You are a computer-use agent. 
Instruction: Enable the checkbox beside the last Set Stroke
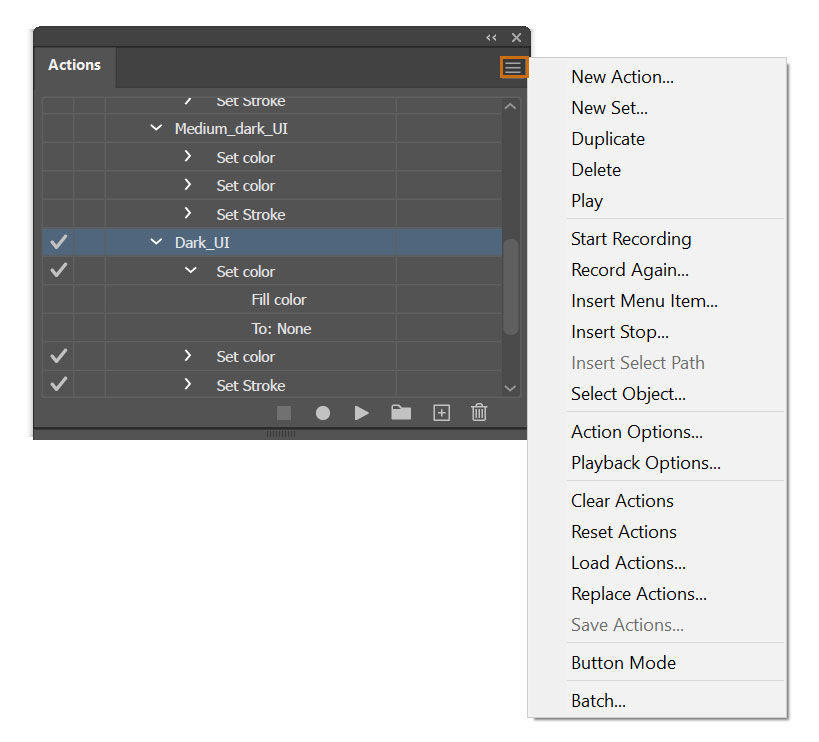coord(58,385)
